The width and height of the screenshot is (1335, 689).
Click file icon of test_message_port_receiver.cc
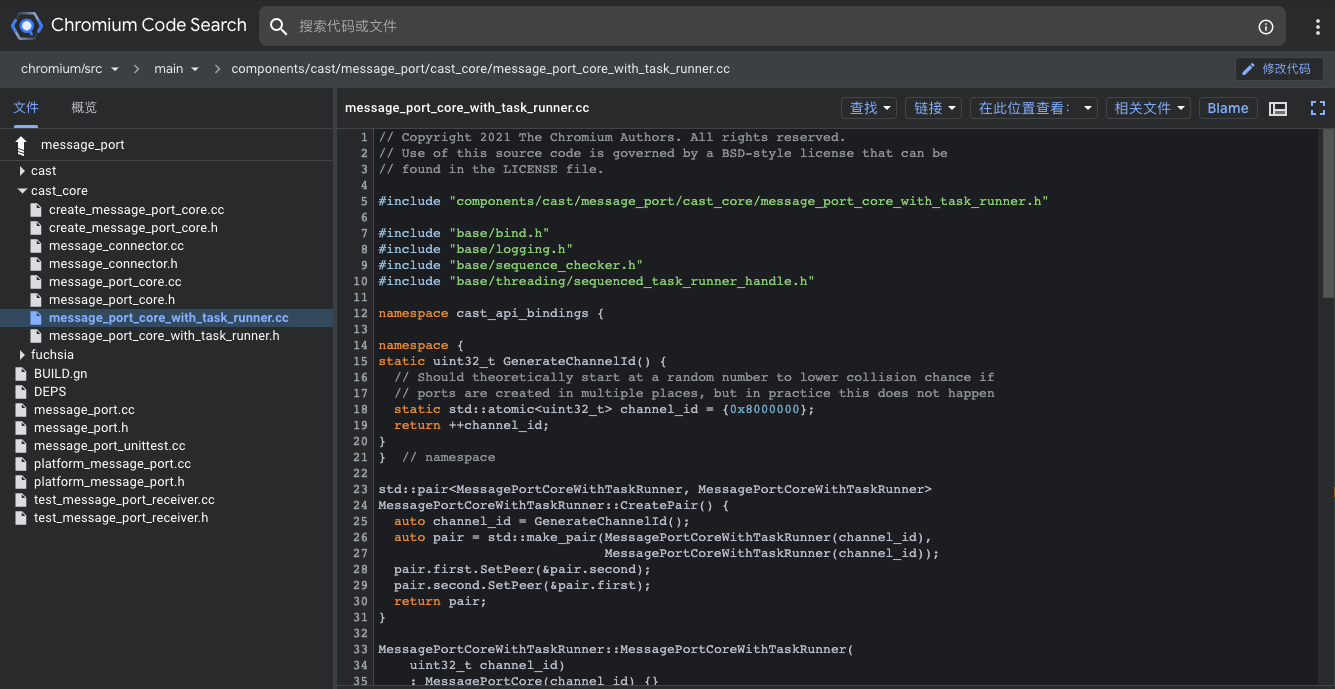pyautogui.click(x=21, y=500)
